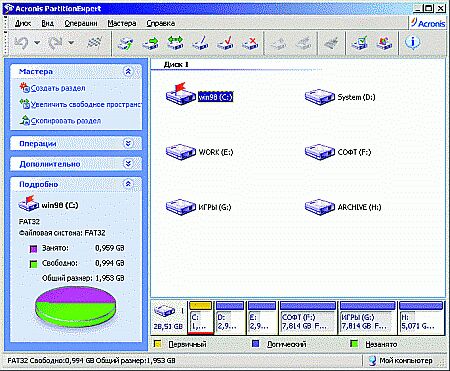Click the blue info help icon
The width and height of the screenshot is (450, 371).
pos(413,43)
